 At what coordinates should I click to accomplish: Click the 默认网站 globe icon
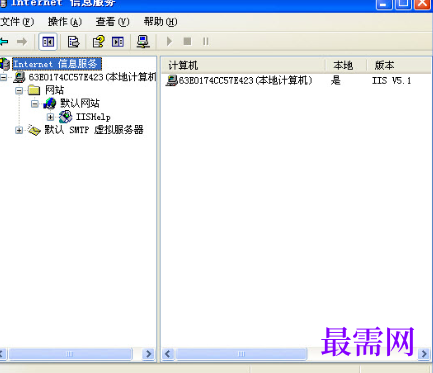pyautogui.click(x=50, y=103)
